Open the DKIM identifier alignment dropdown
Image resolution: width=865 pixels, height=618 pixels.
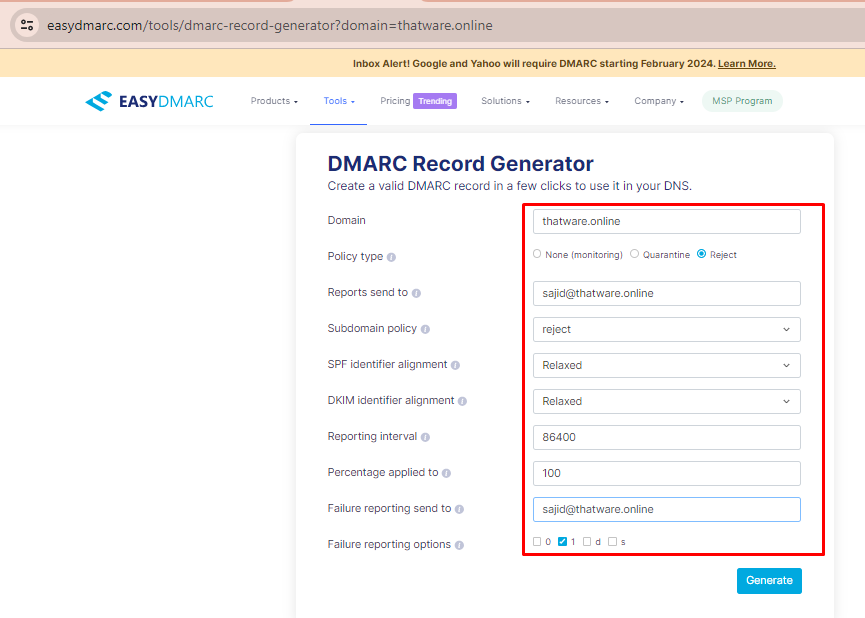(x=666, y=401)
